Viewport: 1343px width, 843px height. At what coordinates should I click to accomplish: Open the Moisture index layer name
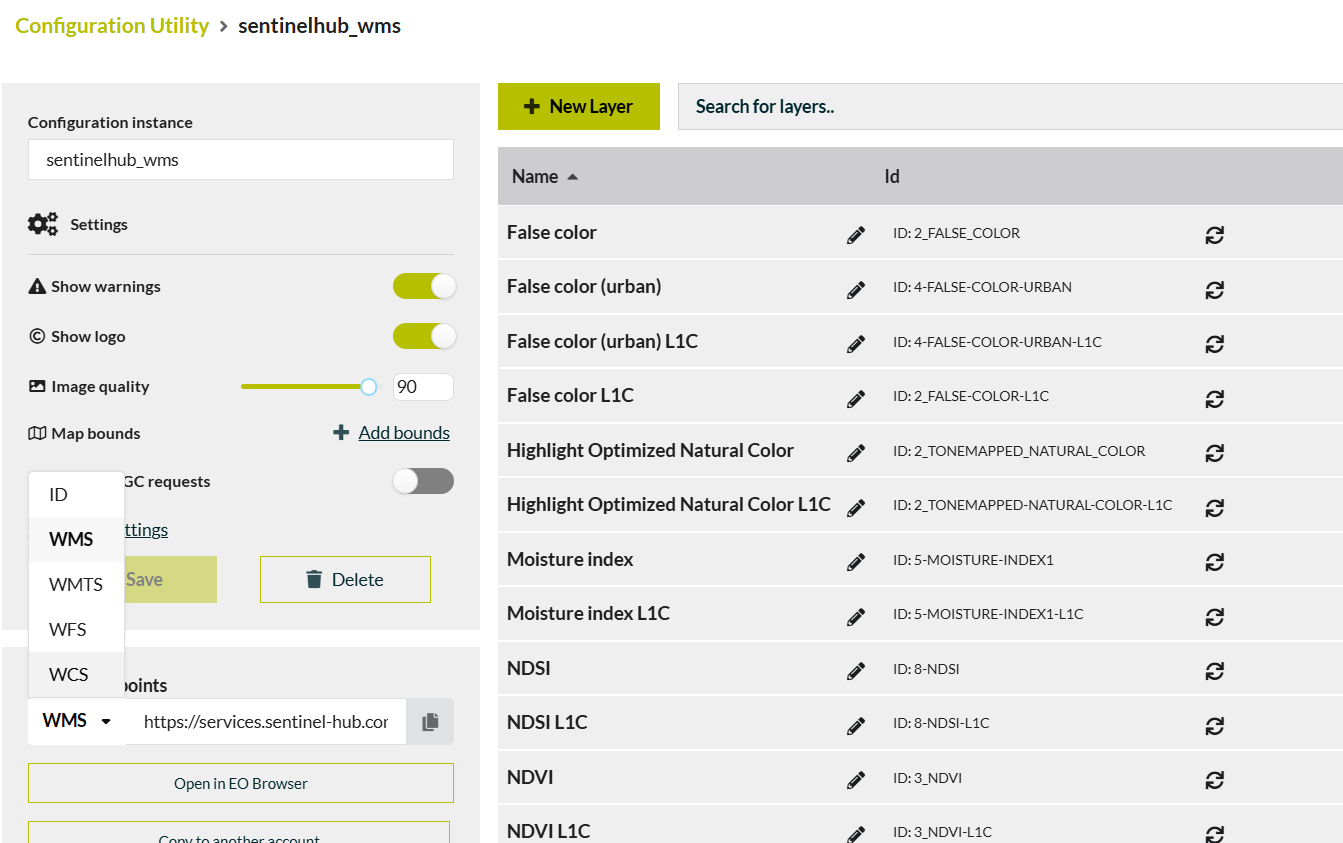coord(570,559)
